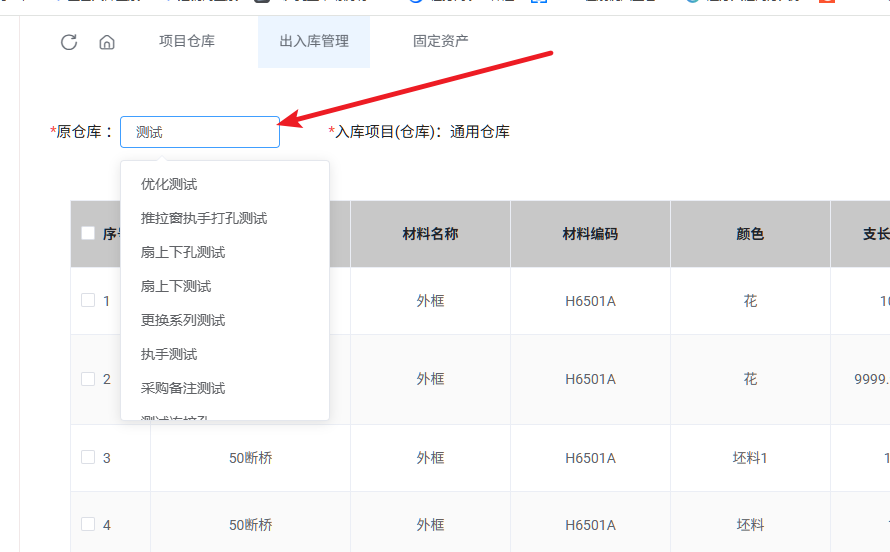This screenshot has height=552, width=890.
Task: Select the checkbox for row 4
Action: [x=88, y=524]
